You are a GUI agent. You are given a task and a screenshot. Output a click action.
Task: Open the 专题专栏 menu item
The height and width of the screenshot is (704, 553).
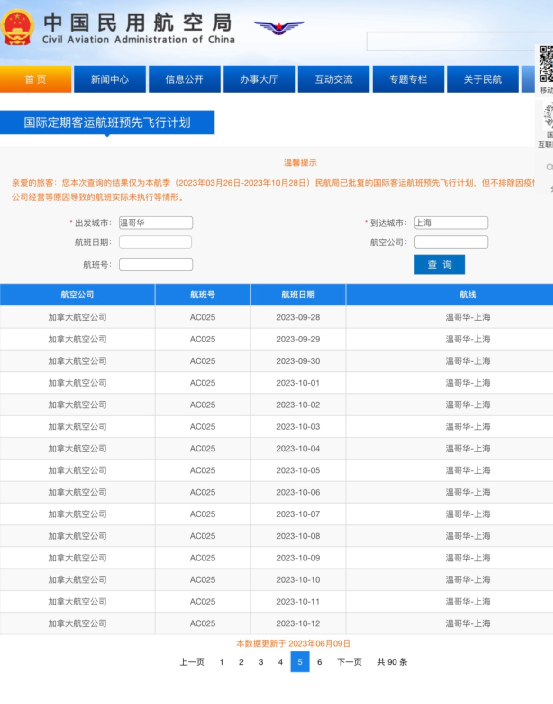[x=408, y=79]
